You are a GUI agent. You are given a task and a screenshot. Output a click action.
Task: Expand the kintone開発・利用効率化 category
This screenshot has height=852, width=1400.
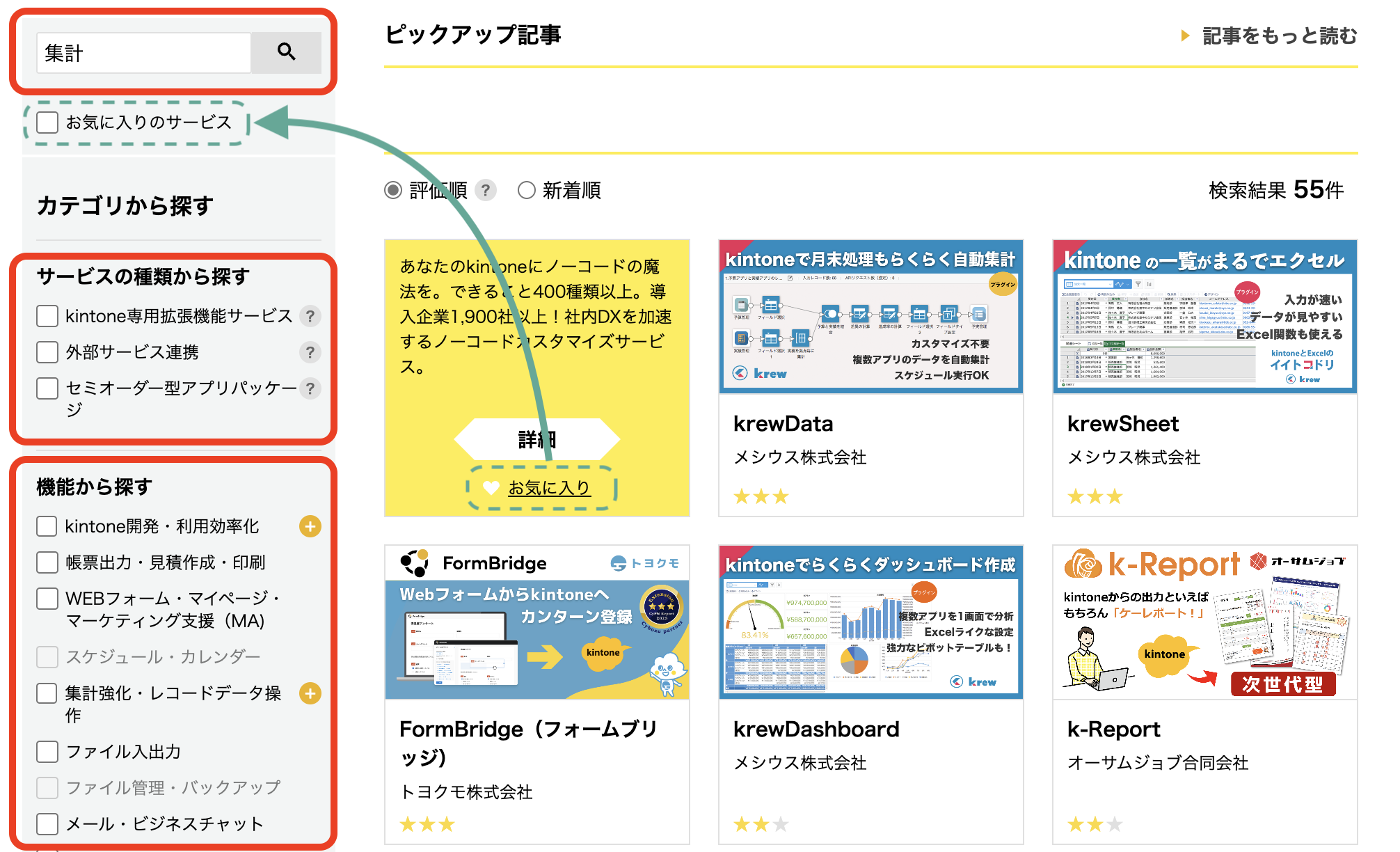tap(310, 527)
